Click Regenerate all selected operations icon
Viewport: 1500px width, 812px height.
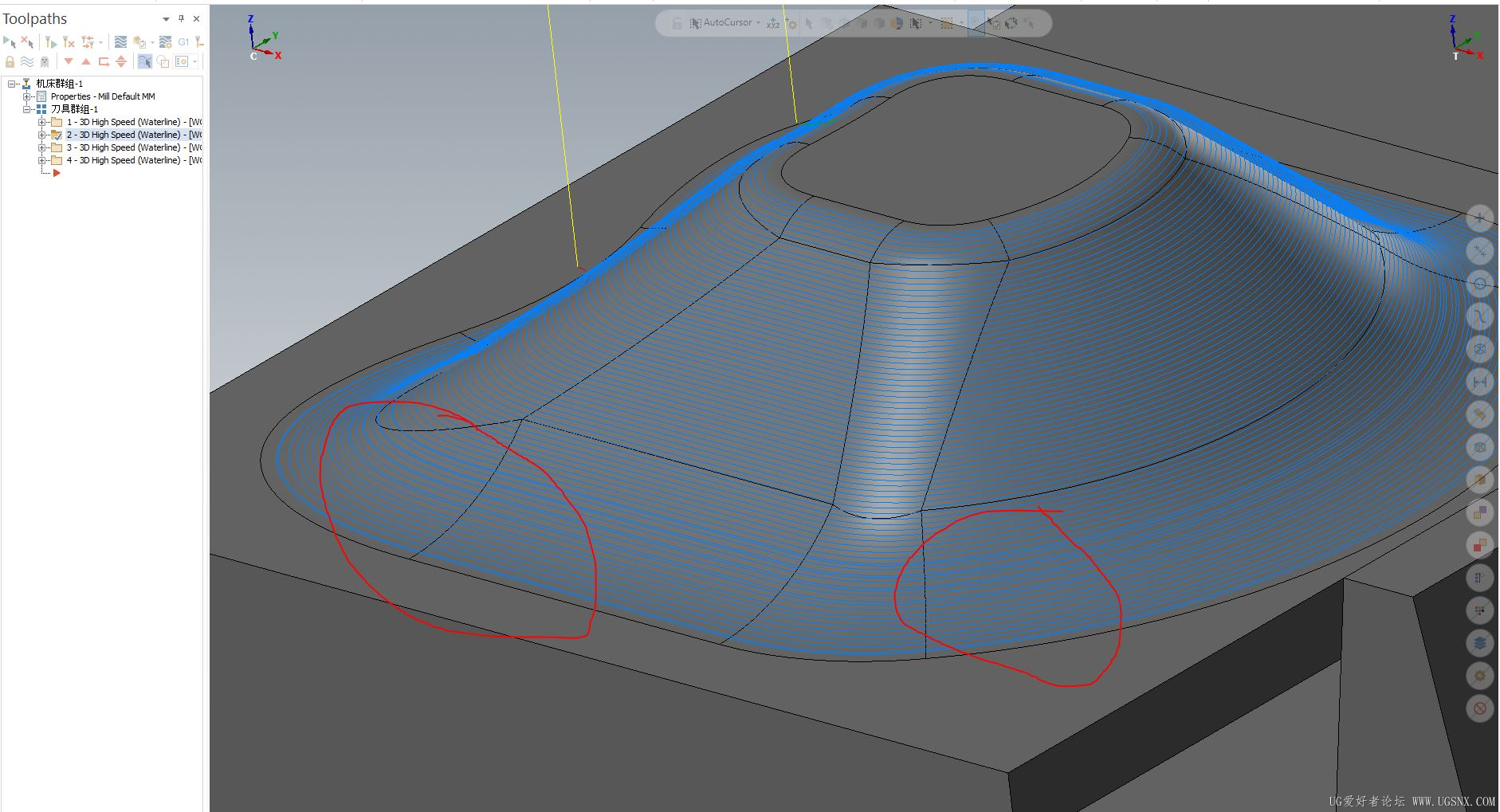point(51,41)
